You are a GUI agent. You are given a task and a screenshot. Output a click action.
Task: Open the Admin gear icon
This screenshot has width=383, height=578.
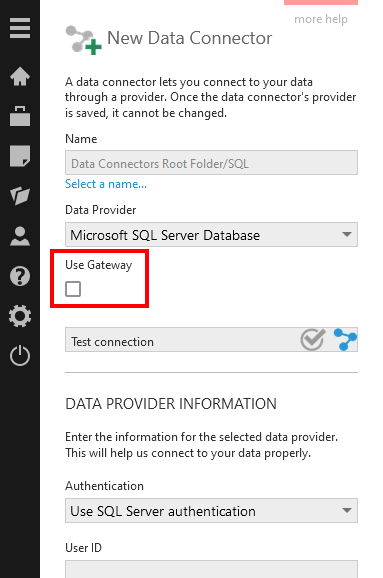20,316
